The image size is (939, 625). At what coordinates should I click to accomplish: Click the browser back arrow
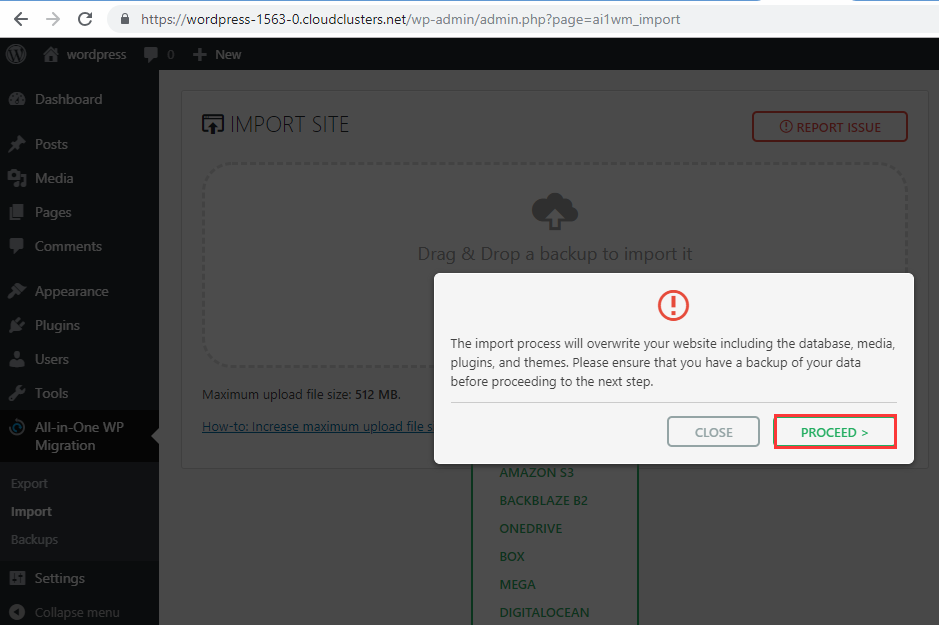21,19
